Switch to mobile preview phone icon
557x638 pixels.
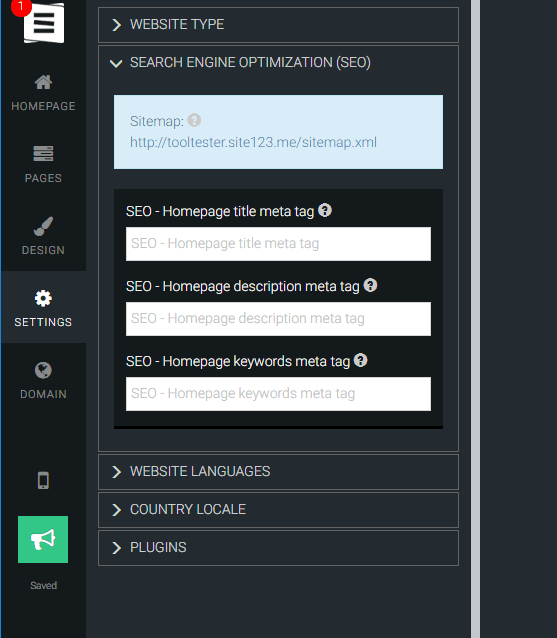[43, 481]
